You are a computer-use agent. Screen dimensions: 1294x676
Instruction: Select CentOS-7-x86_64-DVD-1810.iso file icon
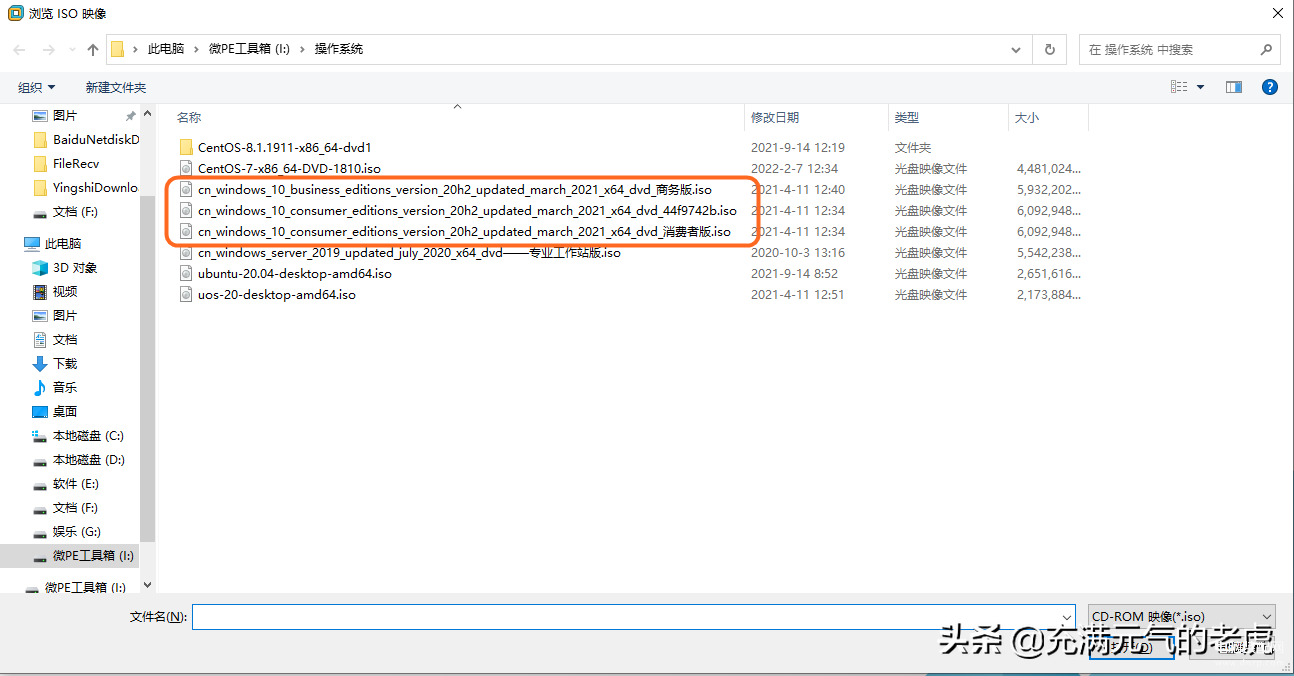pyautogui.click(x=186, y=168)
